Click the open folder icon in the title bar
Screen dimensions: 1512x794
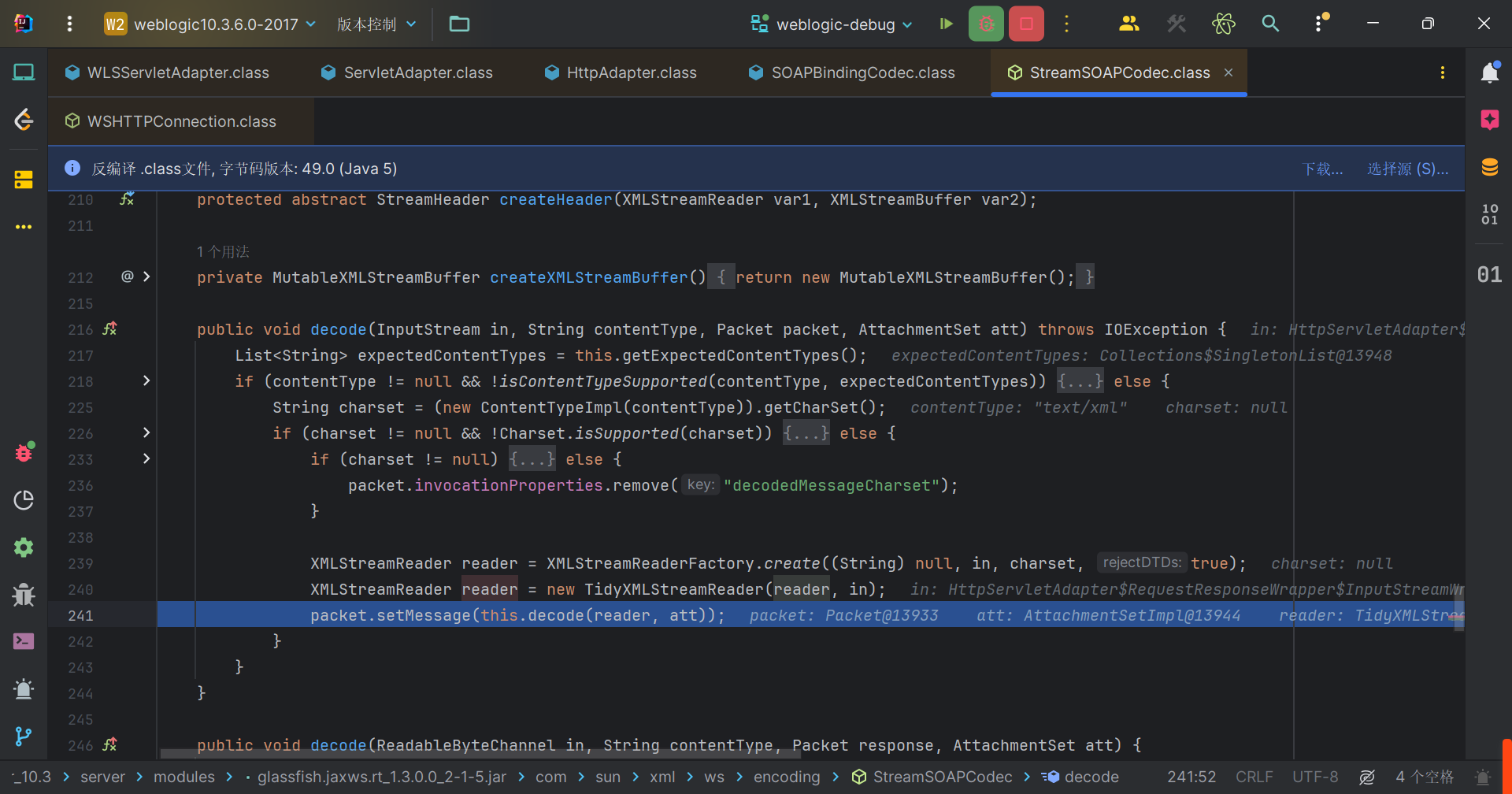coord(459,24)
